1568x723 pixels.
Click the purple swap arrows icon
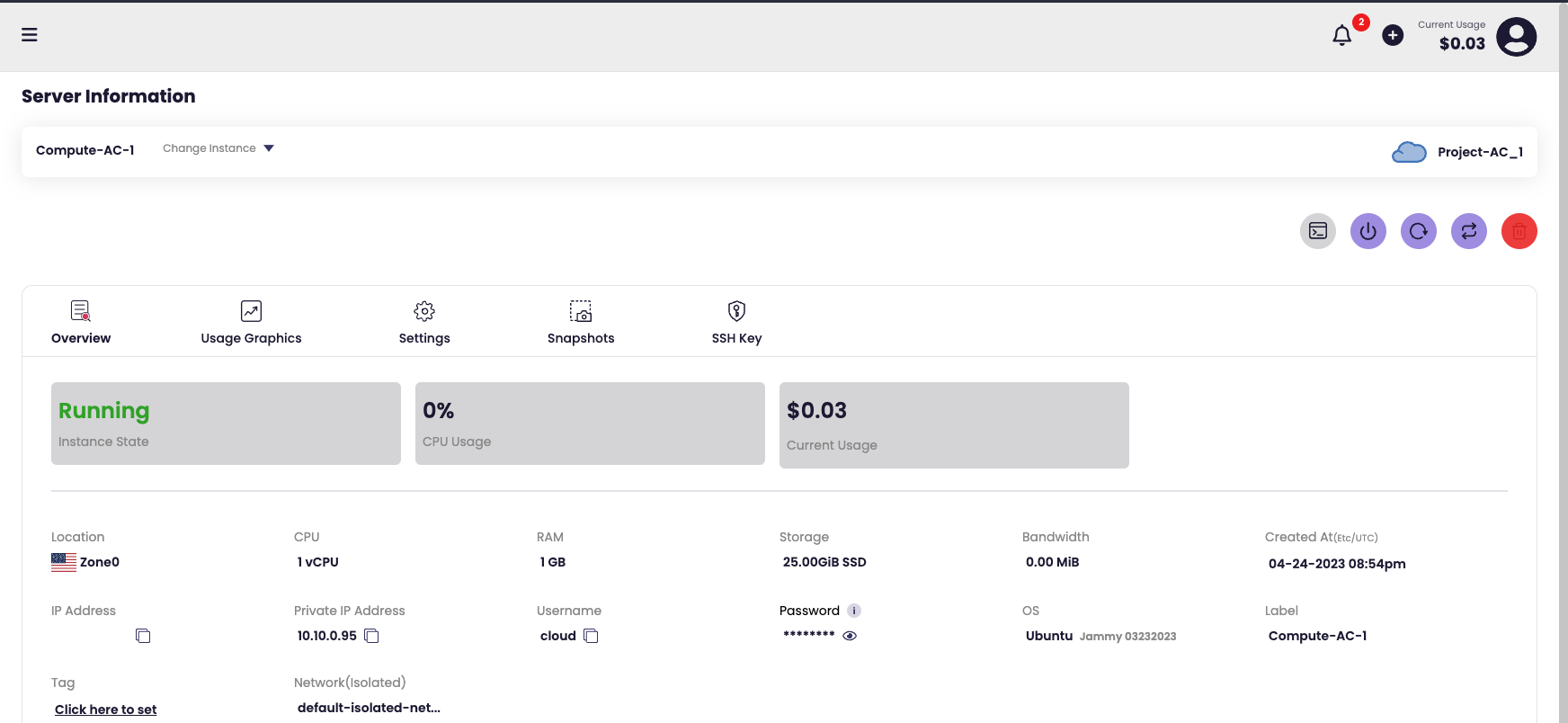pyautogui.click(x=1468, y=231)
